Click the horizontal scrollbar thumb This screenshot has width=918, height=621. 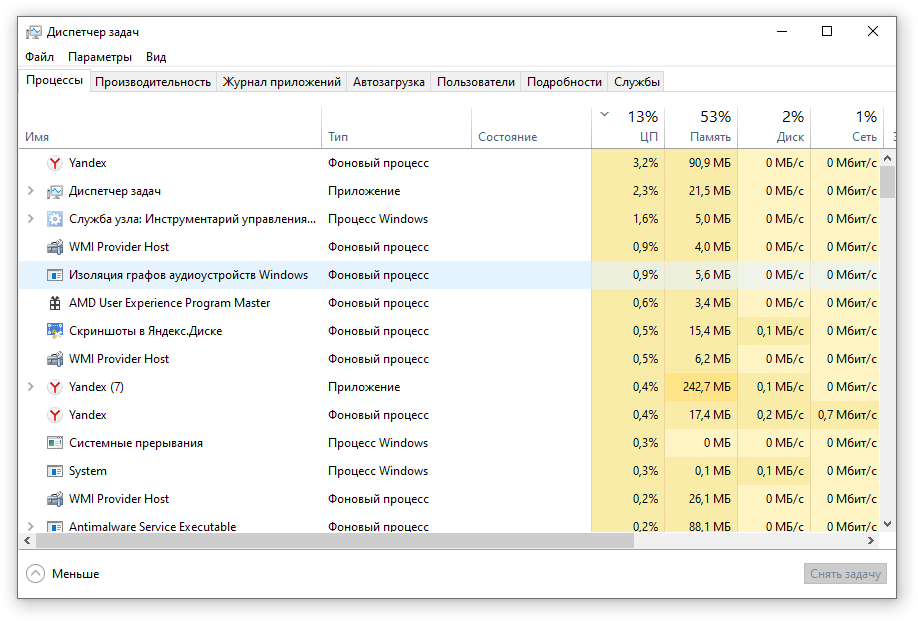335,541
